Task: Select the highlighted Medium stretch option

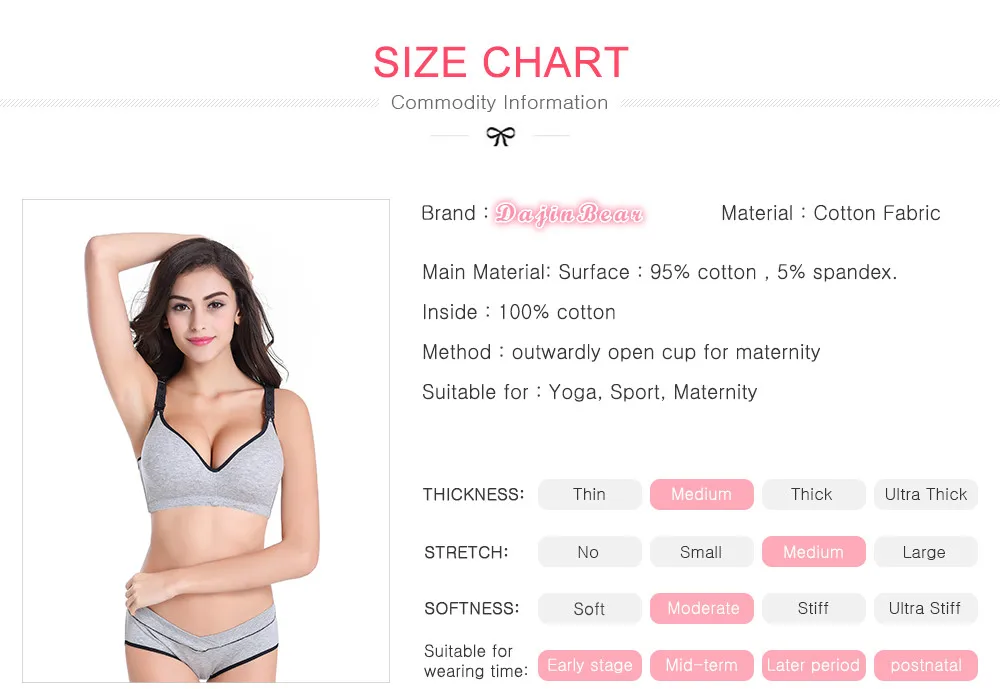Action: [813, 552]
